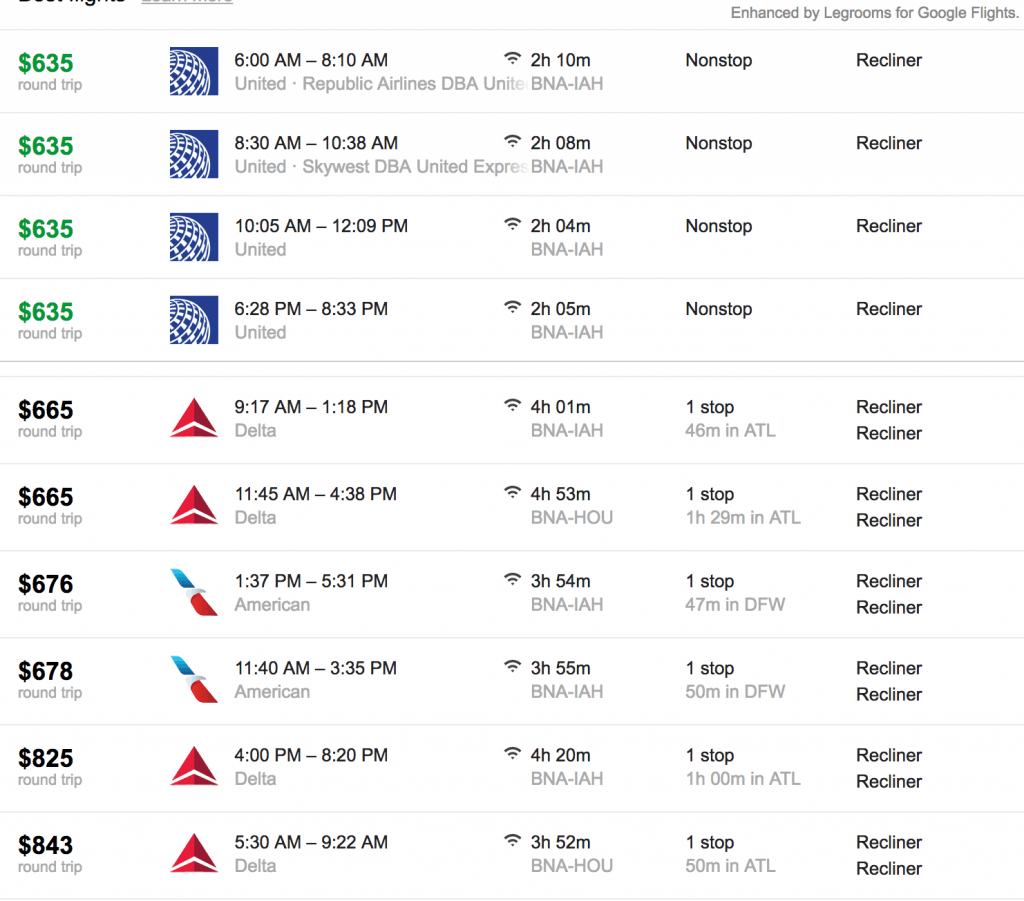Click the Wi-Fi icon on 5:30 AM Delta flight
Screen dimensions: 1024x901
513,841
